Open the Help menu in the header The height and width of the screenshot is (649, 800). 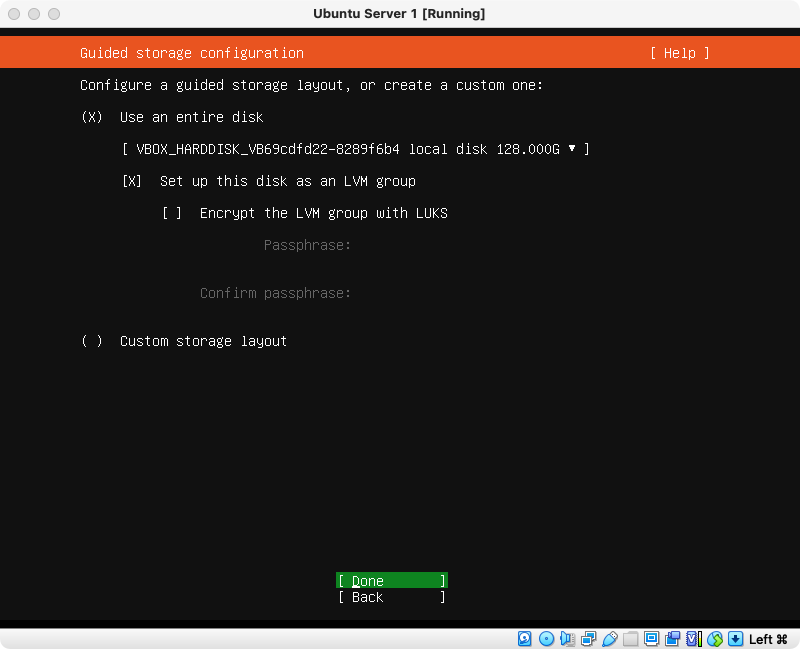[x=679, y=53]
